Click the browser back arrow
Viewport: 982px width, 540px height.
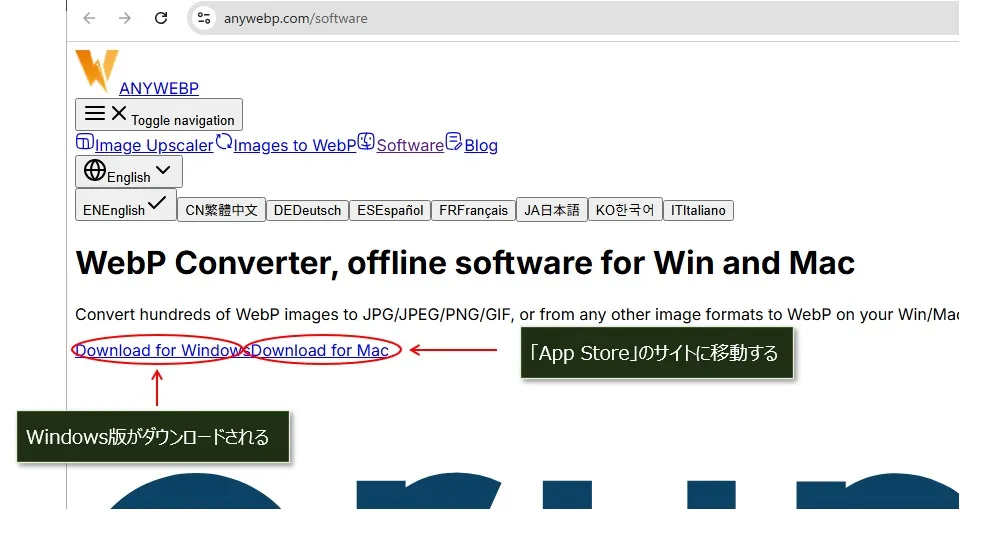90,18
